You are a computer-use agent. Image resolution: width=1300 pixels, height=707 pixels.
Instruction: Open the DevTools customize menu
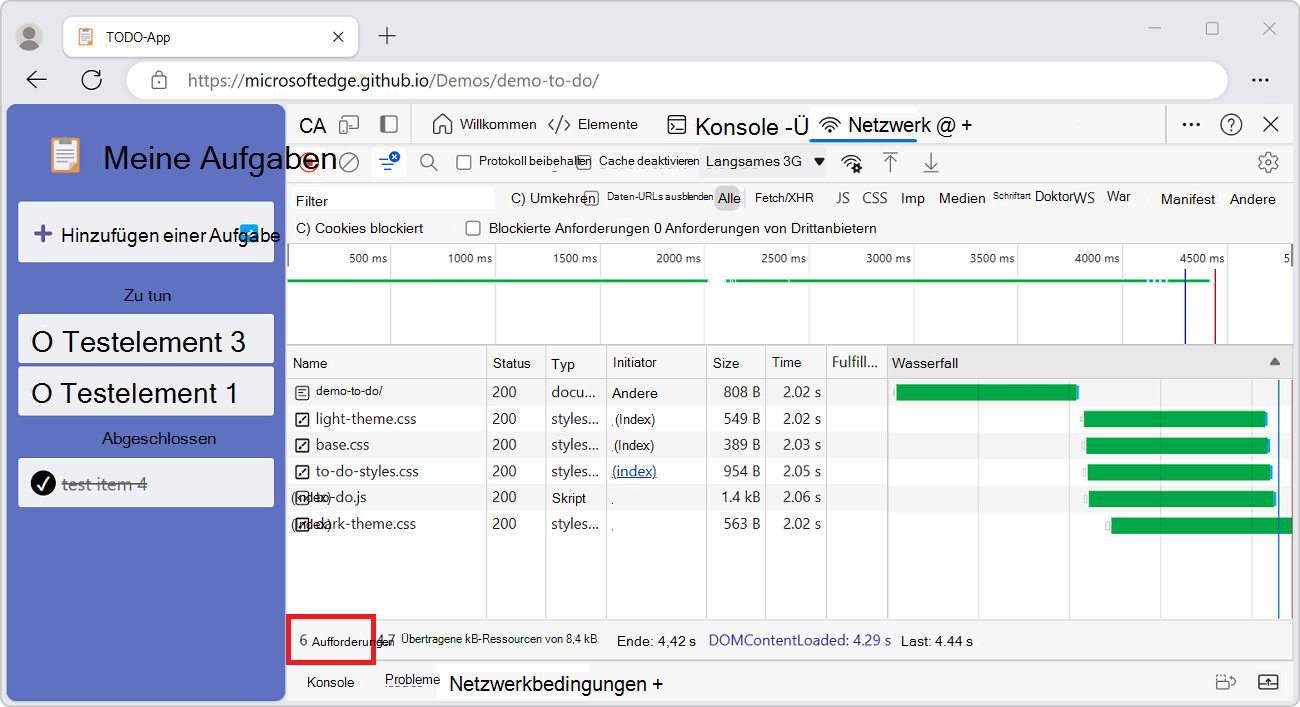click(x=1191, y=124)
